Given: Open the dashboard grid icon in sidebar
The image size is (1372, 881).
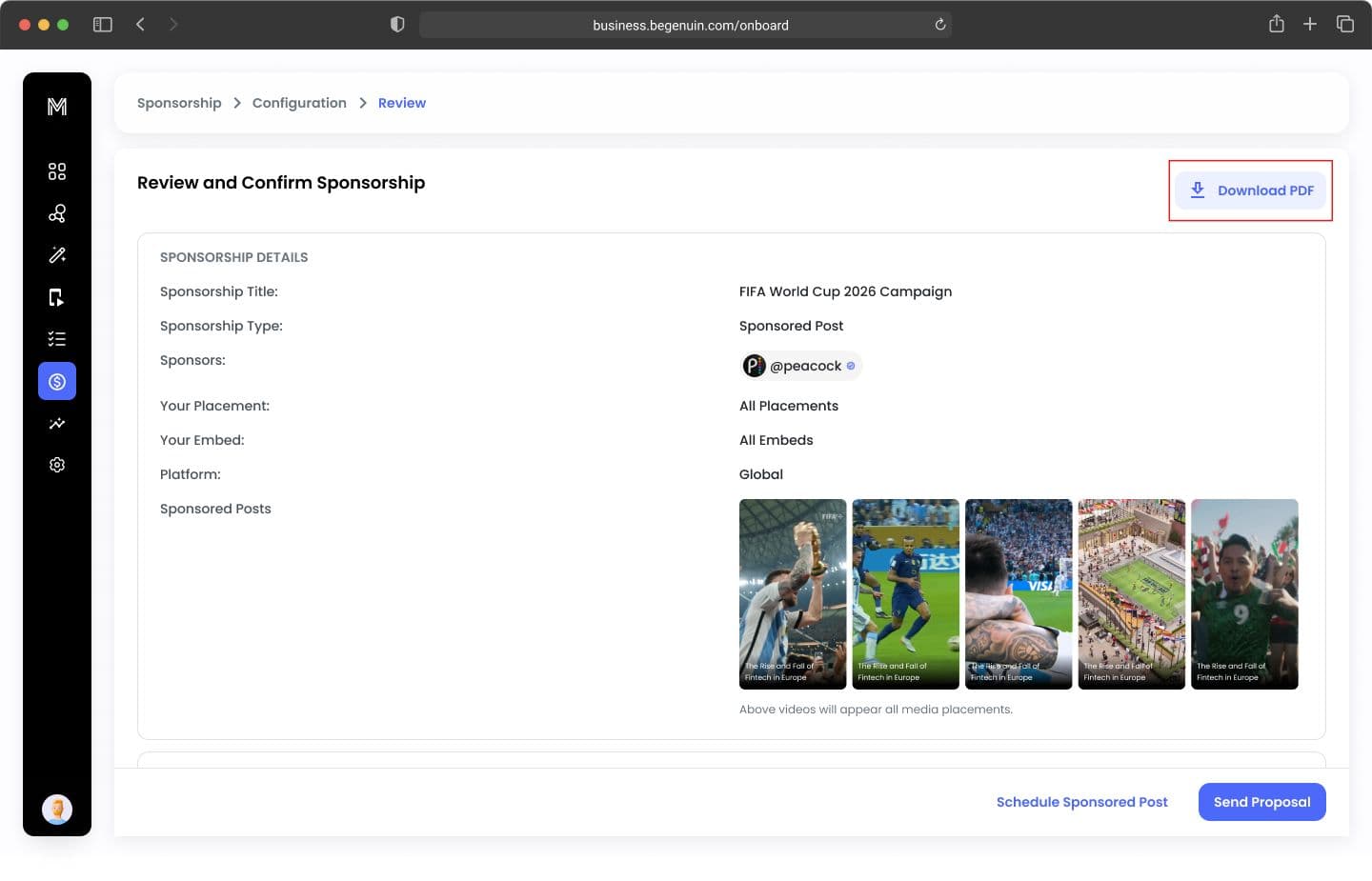Looking at the screenshot, I should coord(57,171).
